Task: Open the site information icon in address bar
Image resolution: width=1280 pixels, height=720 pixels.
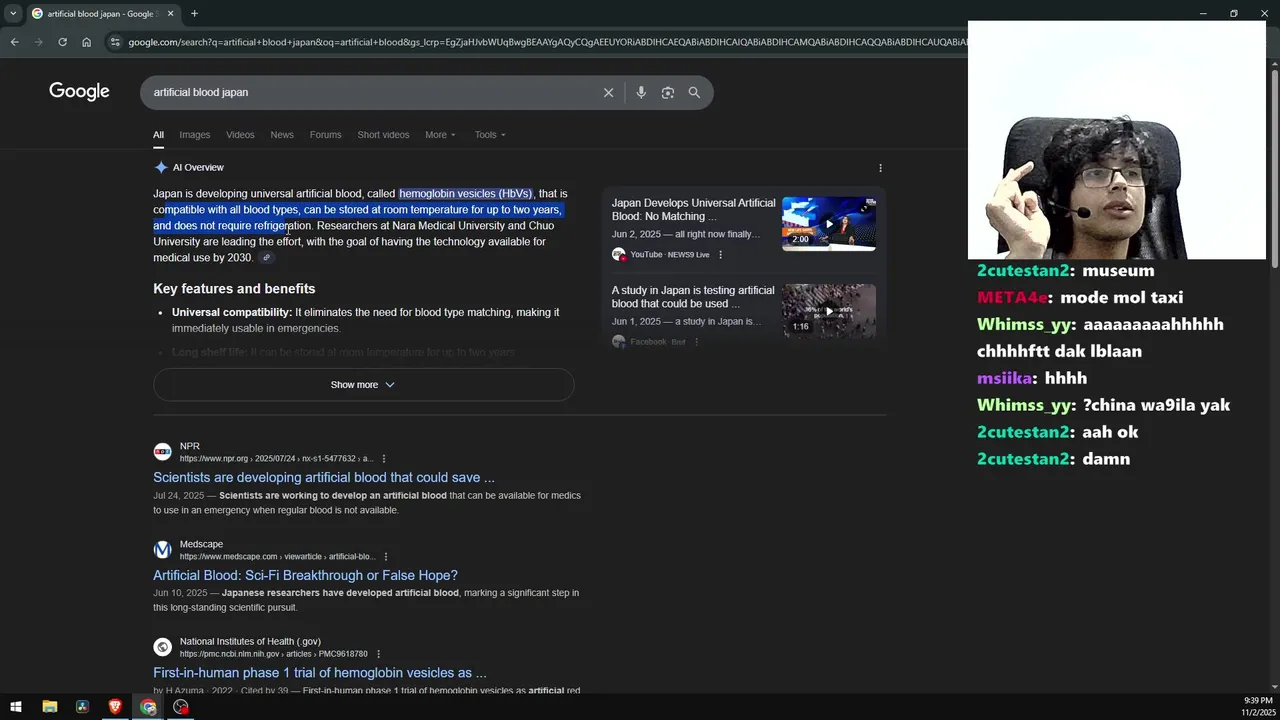Action: [115, 42]
